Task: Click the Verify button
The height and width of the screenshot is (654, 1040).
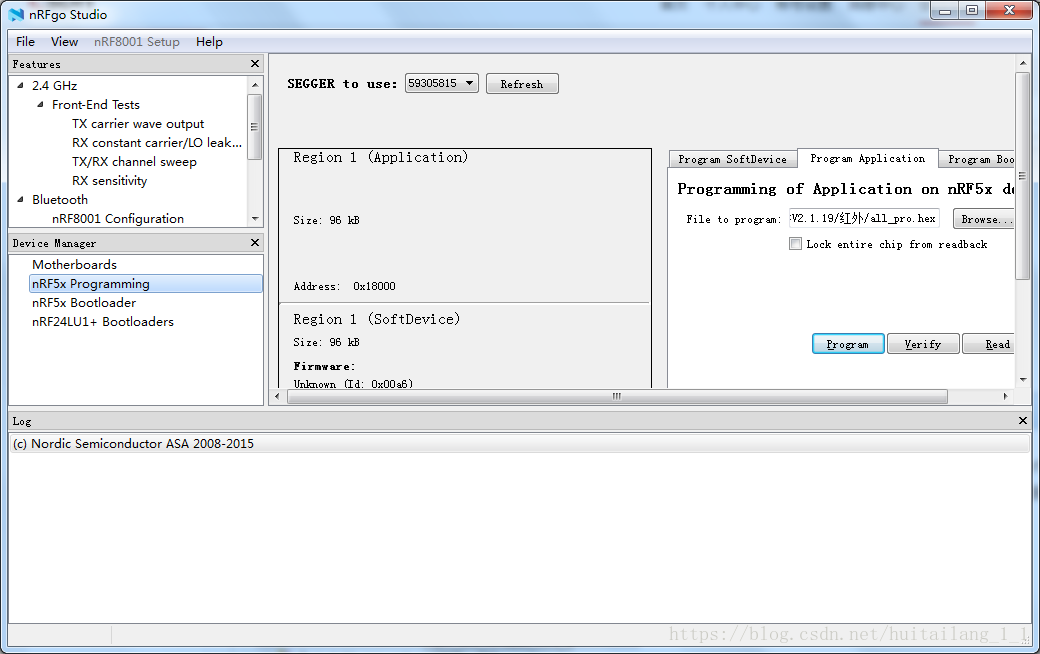Action: click(923, 344)
